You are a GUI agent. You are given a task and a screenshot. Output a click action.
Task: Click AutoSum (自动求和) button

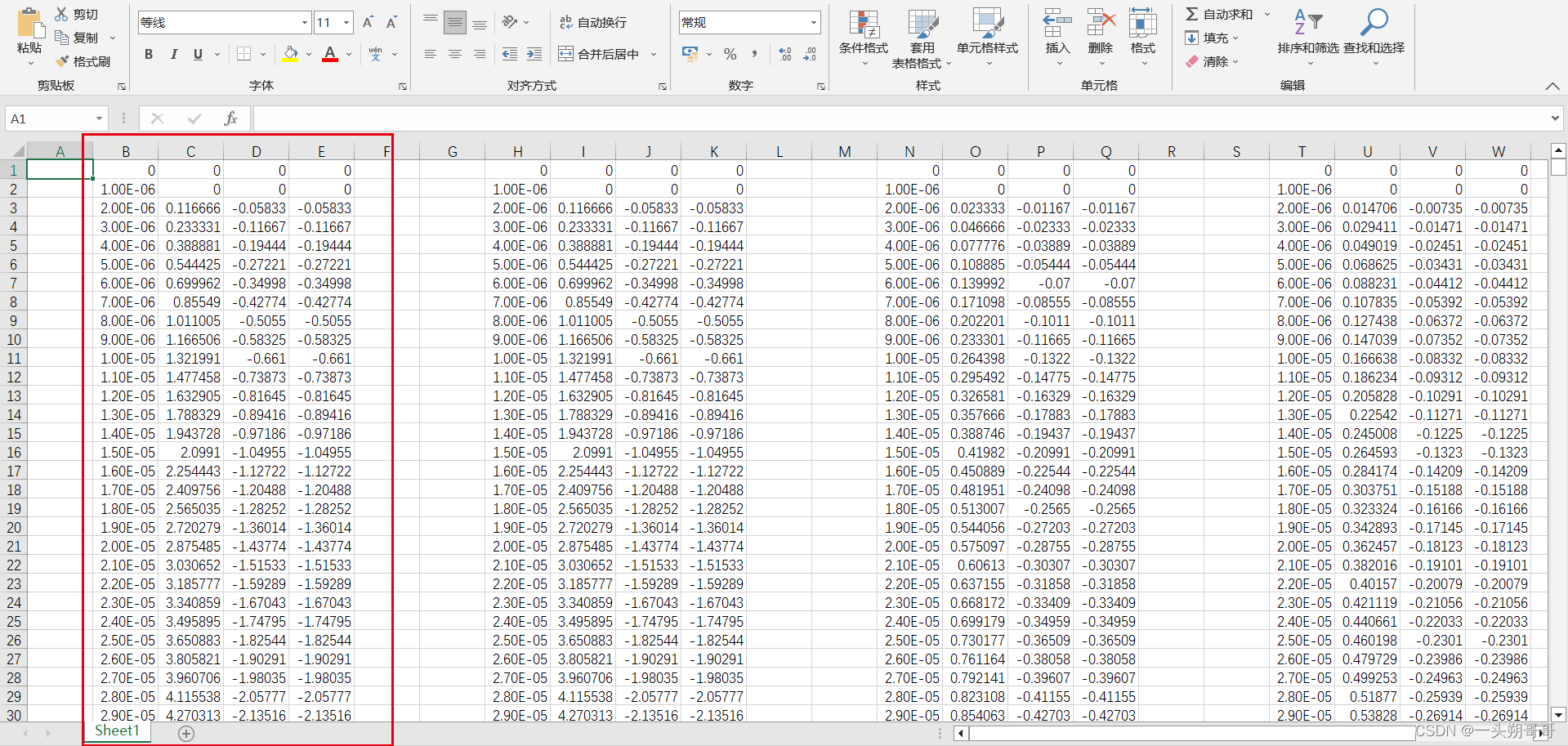click(x=1218, y=14)
